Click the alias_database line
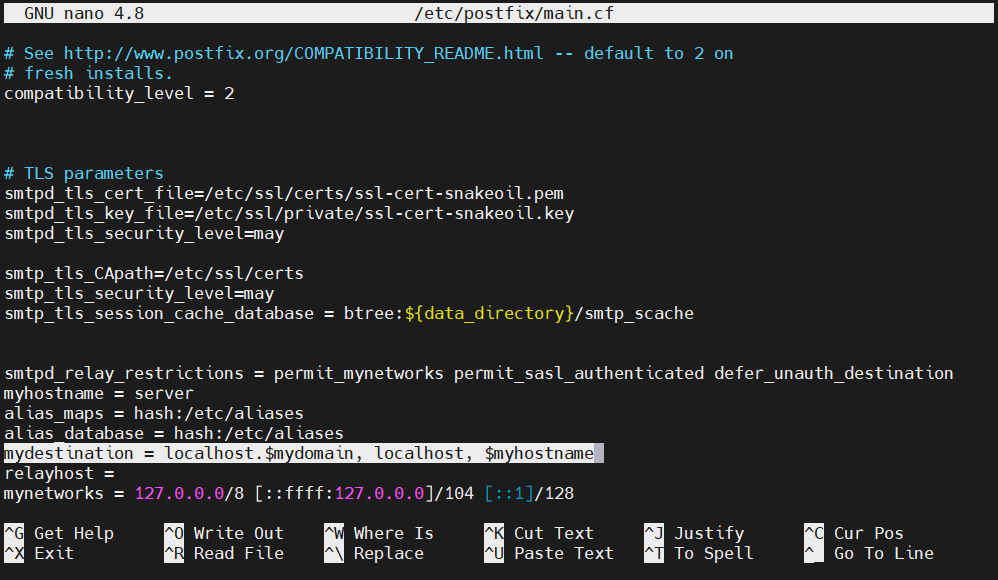Screen dimensions: 998x580 click(x=174, y=434)
